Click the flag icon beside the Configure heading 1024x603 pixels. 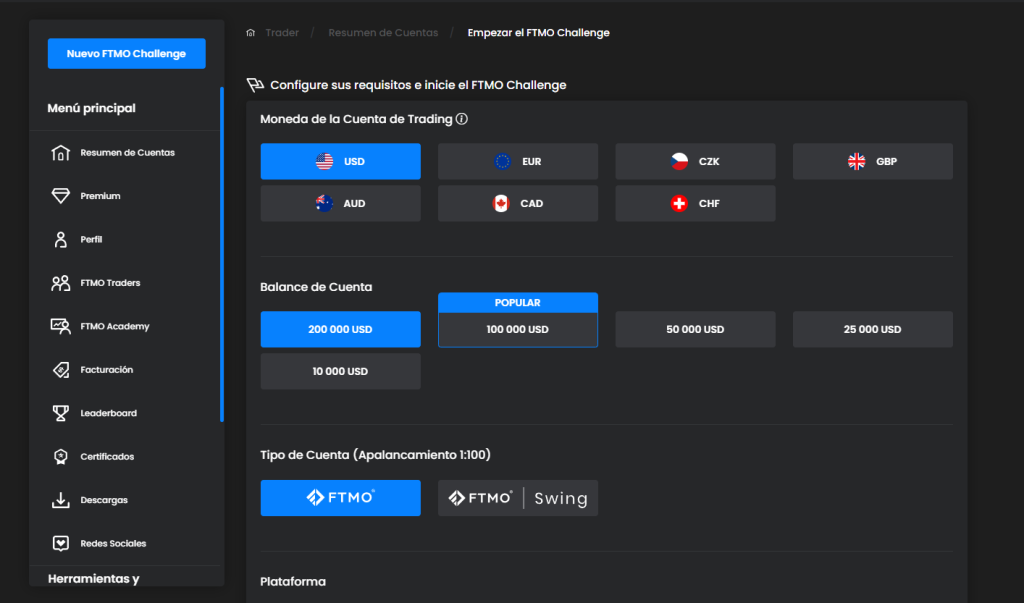[255, 85]
